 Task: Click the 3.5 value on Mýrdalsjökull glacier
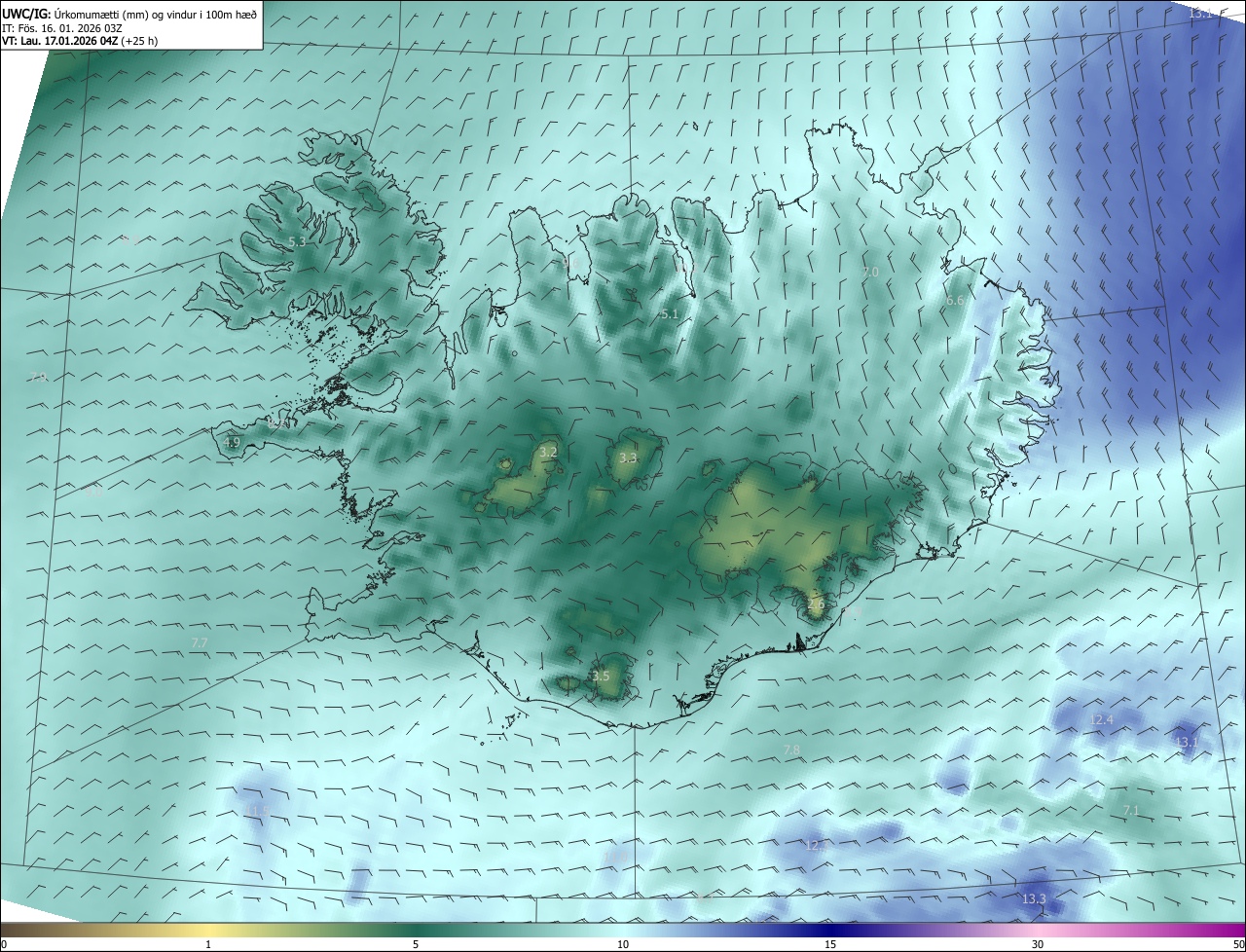pos(601,676)
